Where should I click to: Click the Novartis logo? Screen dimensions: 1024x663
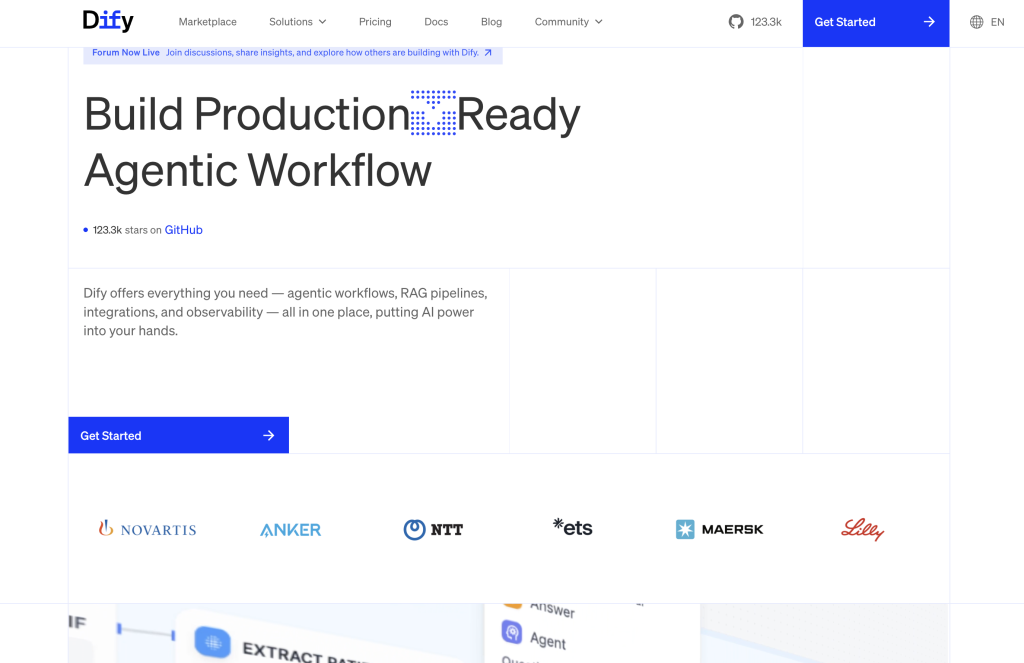coord(147,529)
